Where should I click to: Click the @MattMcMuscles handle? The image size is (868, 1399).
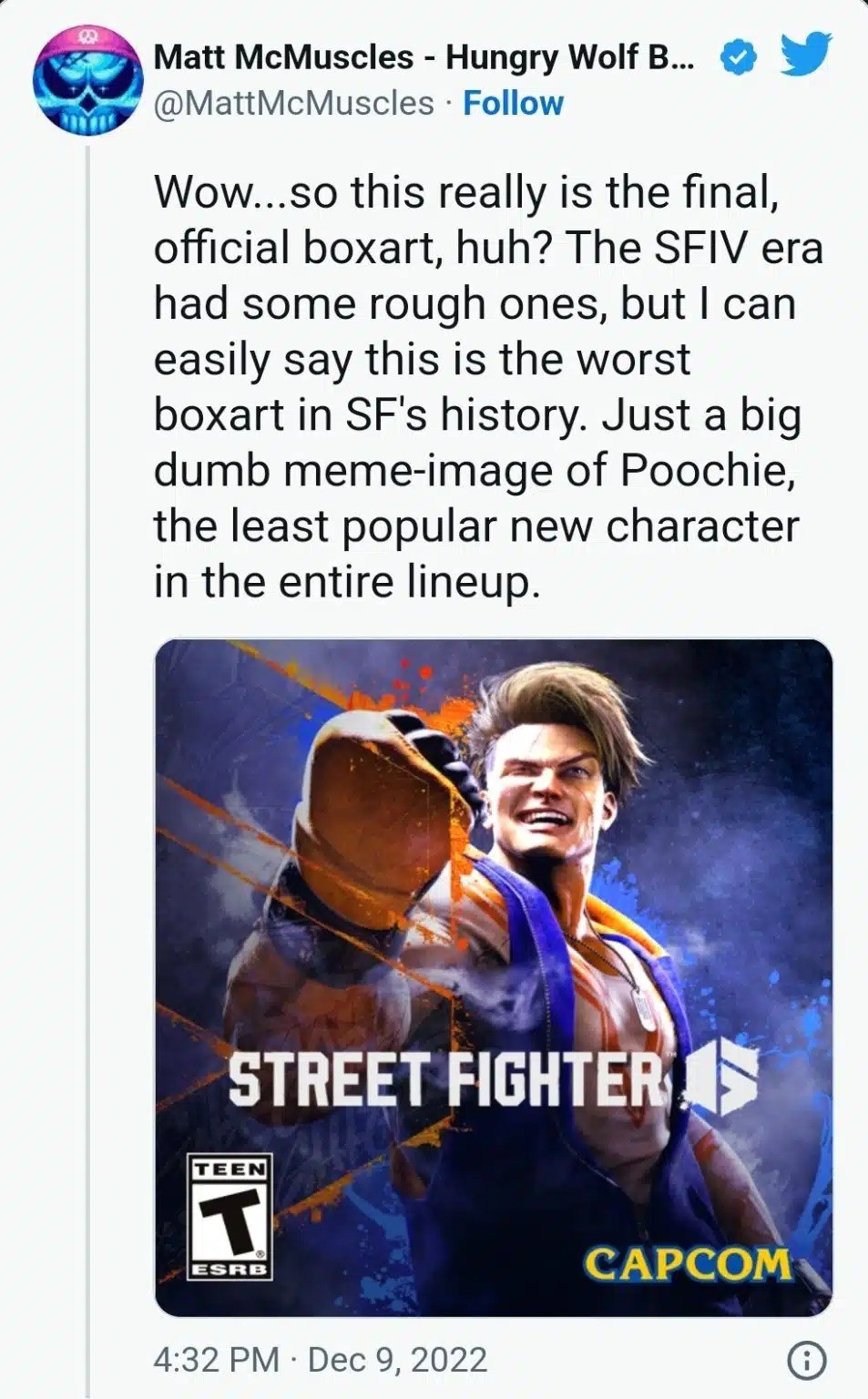[293, 103]
